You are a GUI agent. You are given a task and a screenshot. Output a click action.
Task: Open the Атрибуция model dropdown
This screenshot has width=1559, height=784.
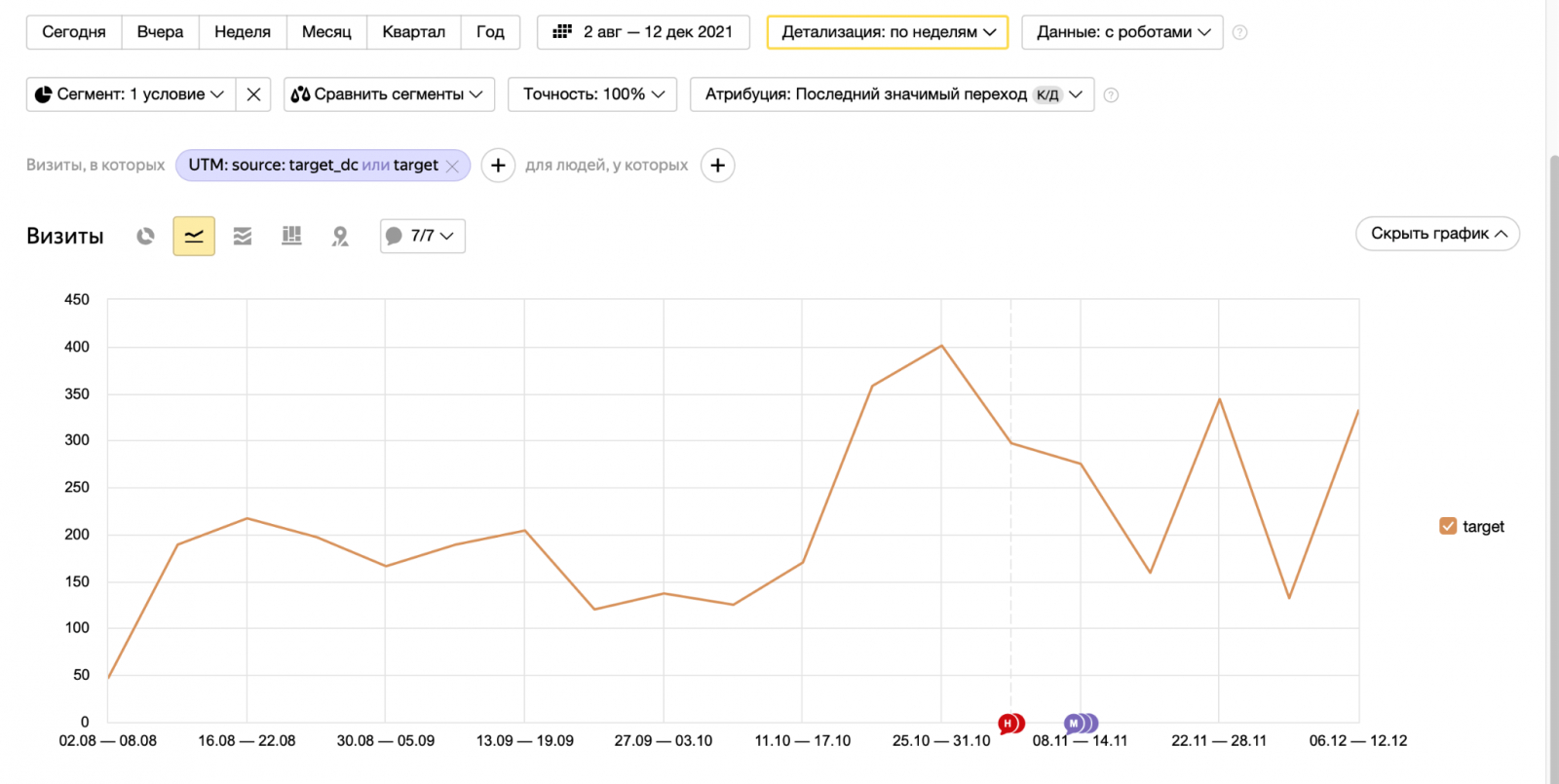(892, 94)
